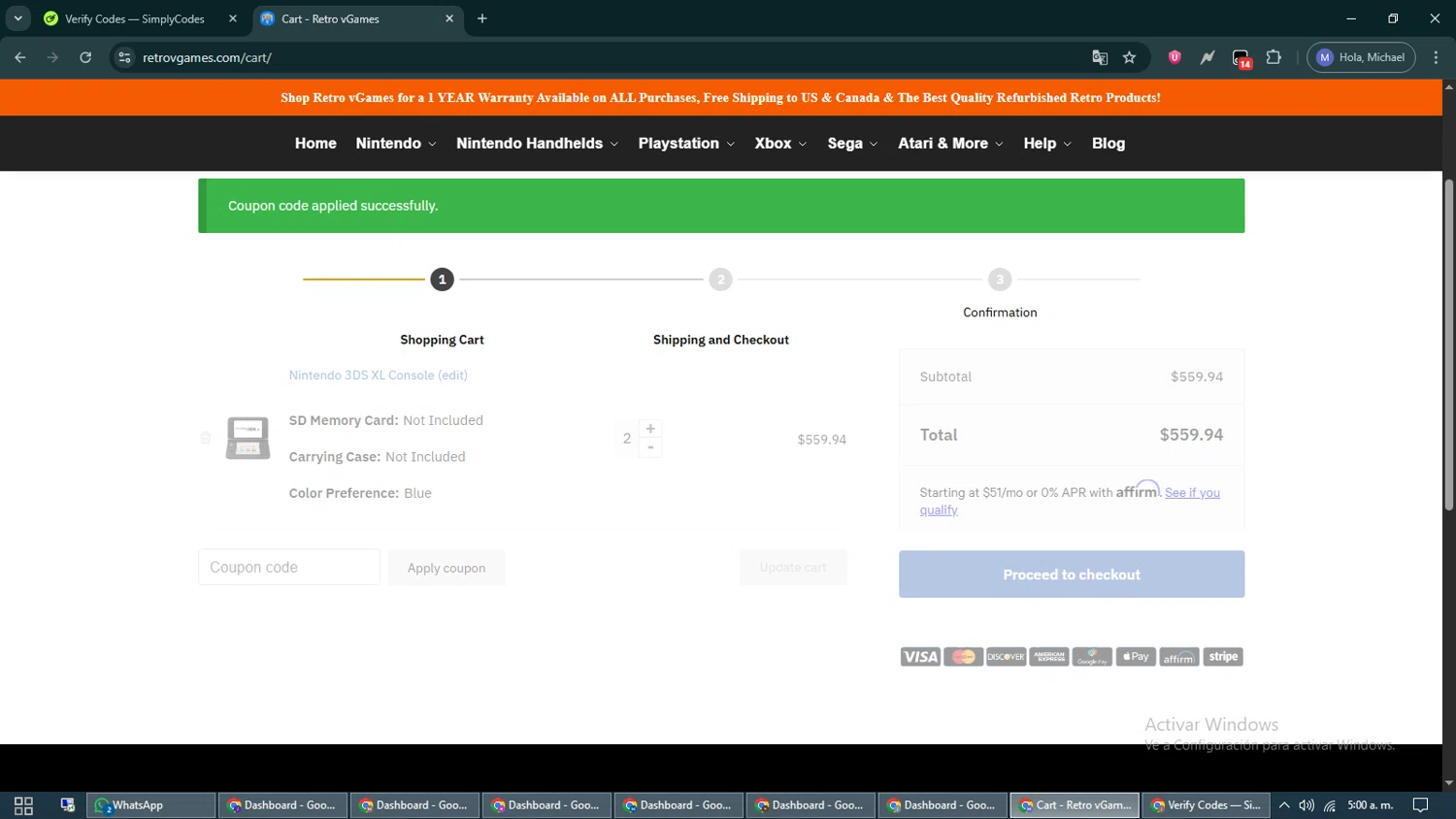Image resolution: width=1456 pixels, height=819 pixels.
Task: Expand the Sega menu
Action: (852, 143)
